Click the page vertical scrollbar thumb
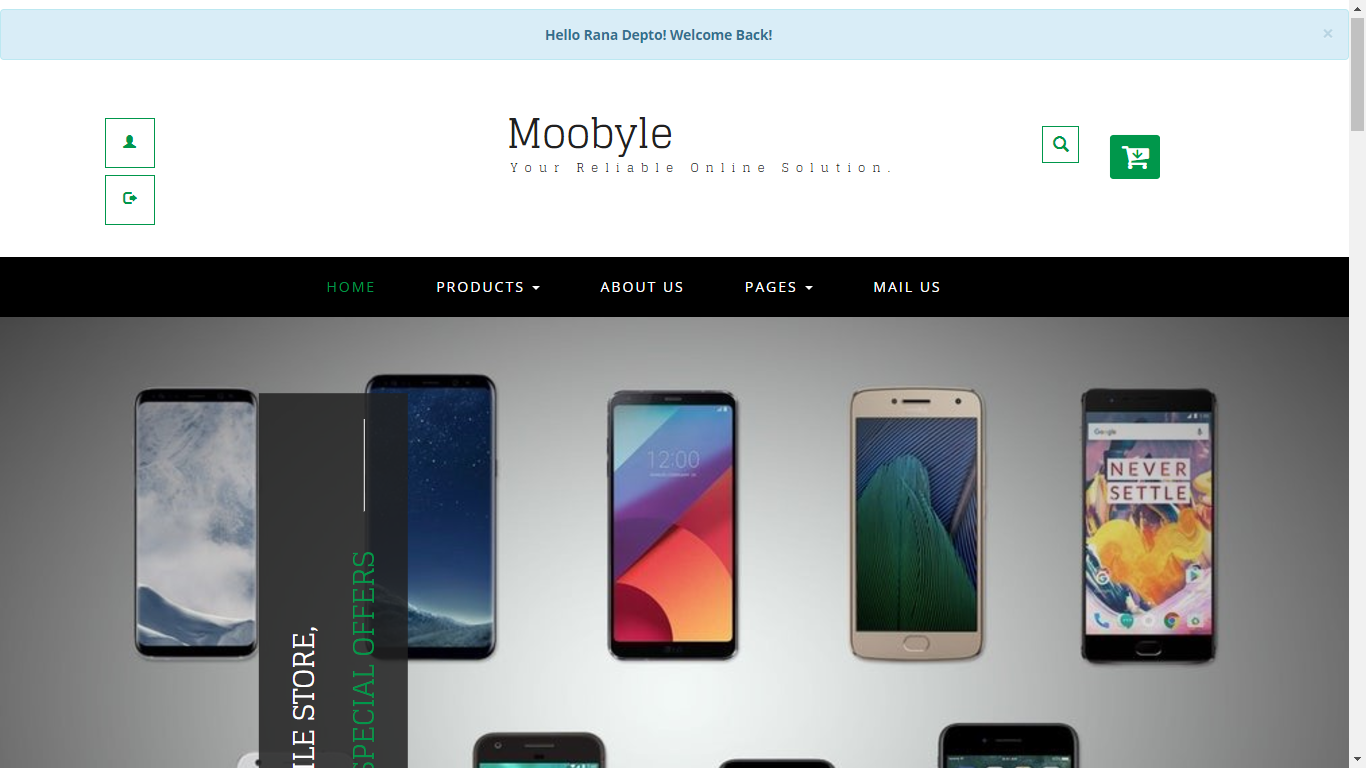 point(1357,73)
